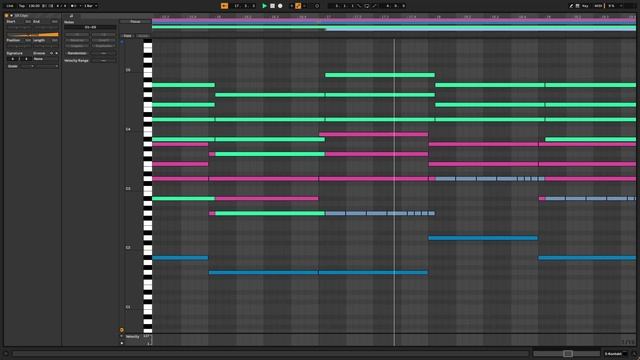This screenshot has width=640, height=360.
Task: Click the horizontal scrollbar at the bottom
Action: tap(270, 354)
